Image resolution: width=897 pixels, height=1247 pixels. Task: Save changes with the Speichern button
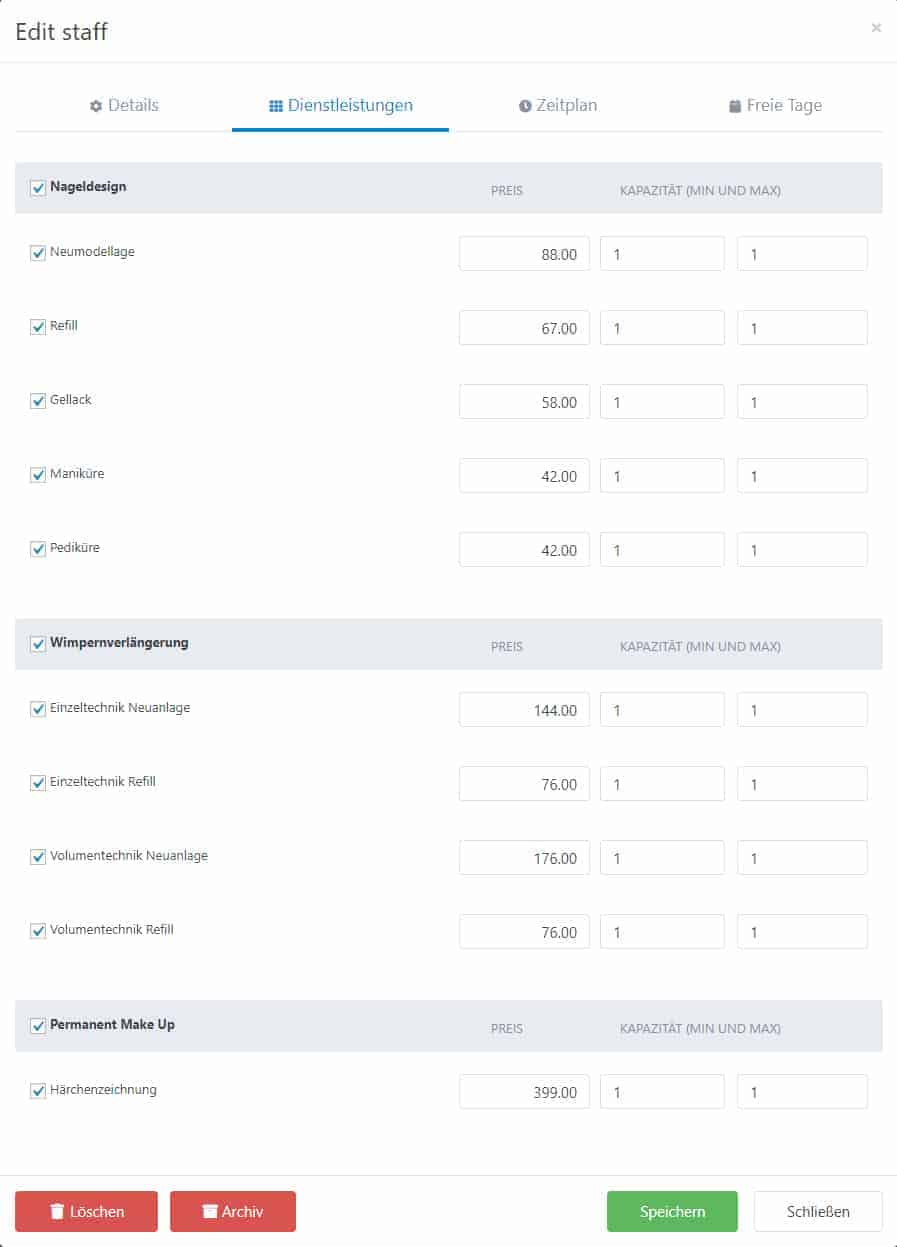click(x=672, y=1211)
